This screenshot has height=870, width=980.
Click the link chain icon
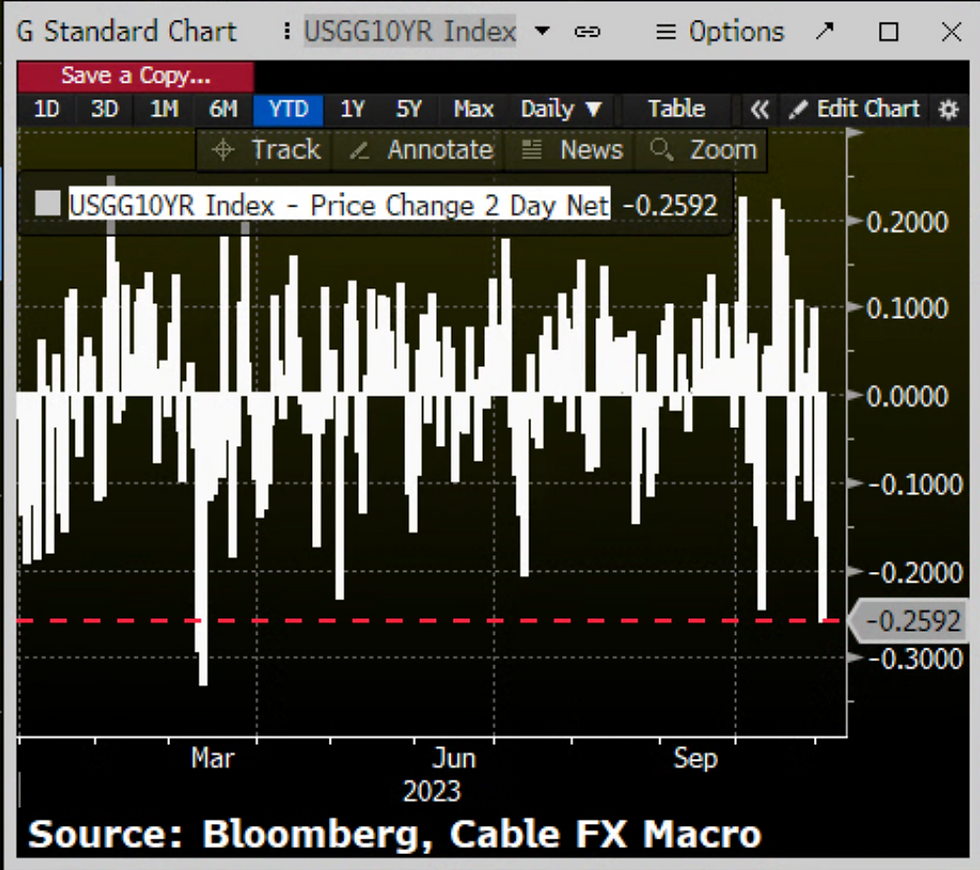pos(587,32)
